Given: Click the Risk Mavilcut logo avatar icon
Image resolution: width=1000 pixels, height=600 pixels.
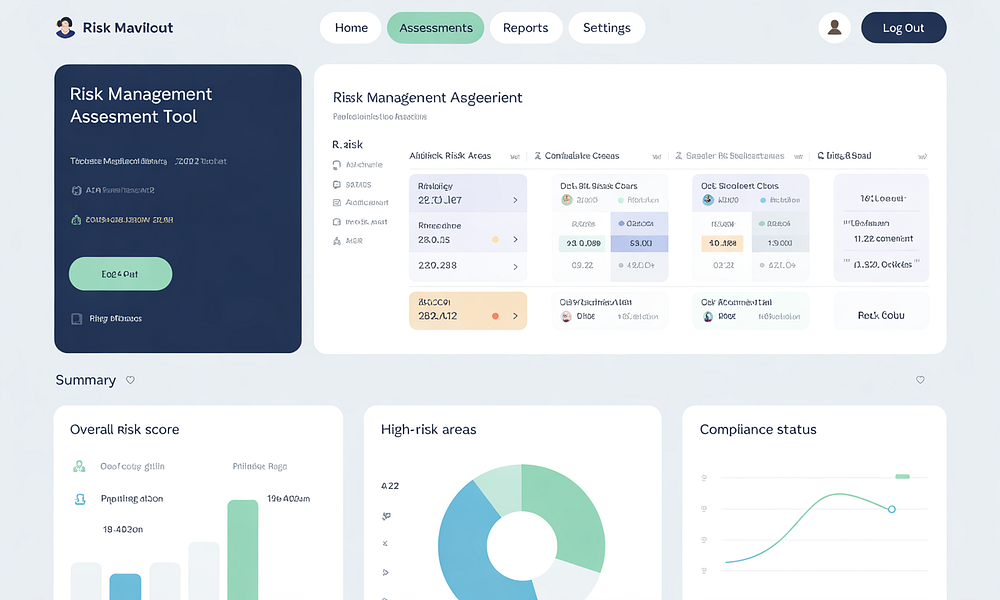Looking at the screenshot, I should point(66,28).
